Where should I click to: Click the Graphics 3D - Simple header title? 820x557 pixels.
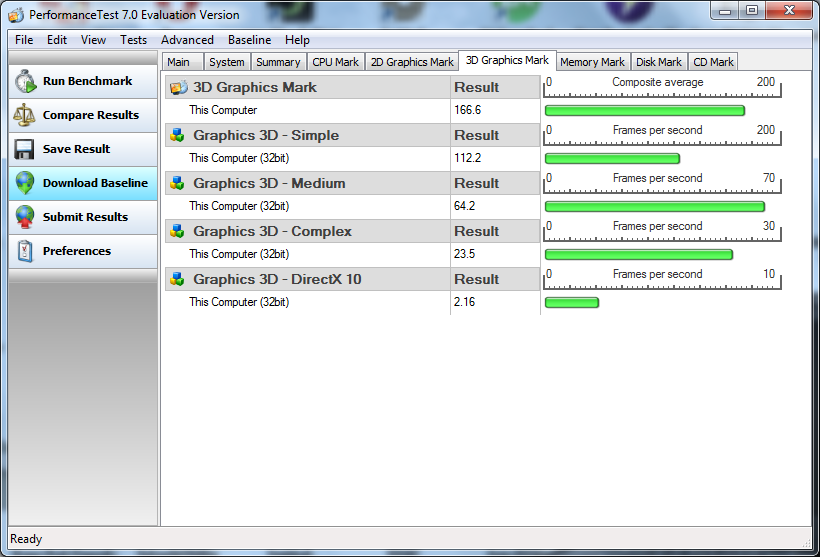pos(266,135)
